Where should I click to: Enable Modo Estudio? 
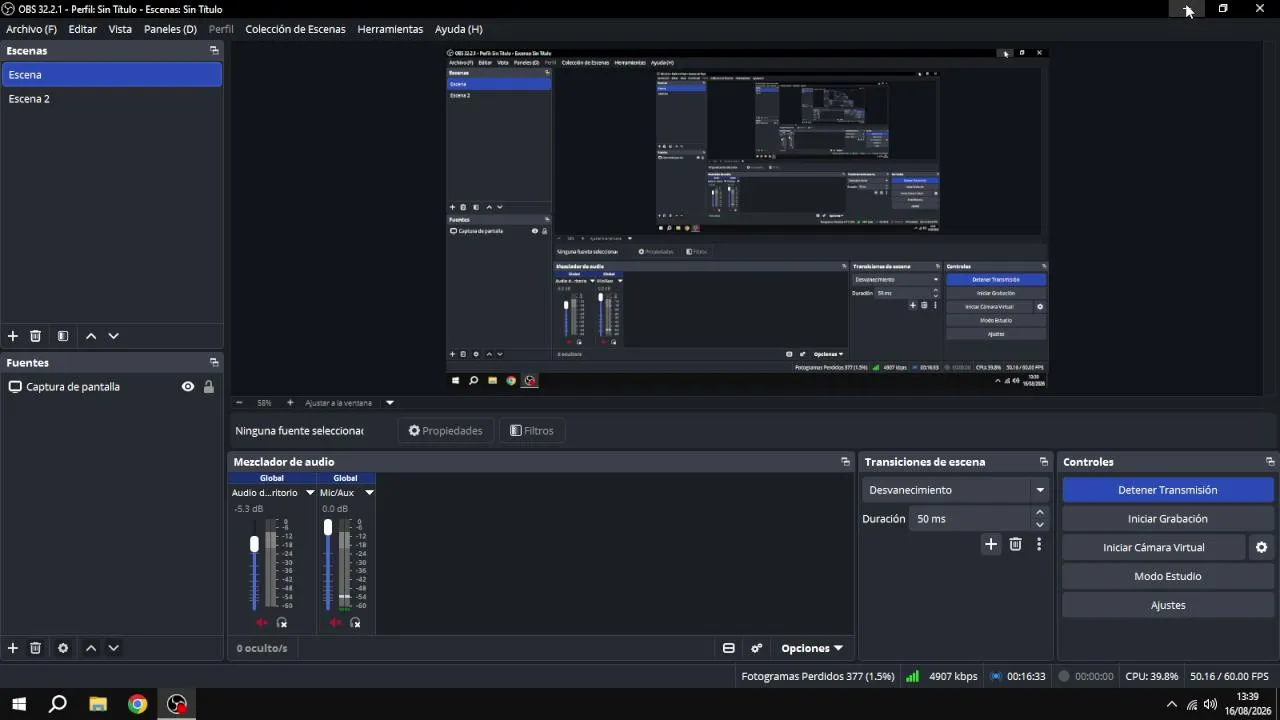(1167, 576)
